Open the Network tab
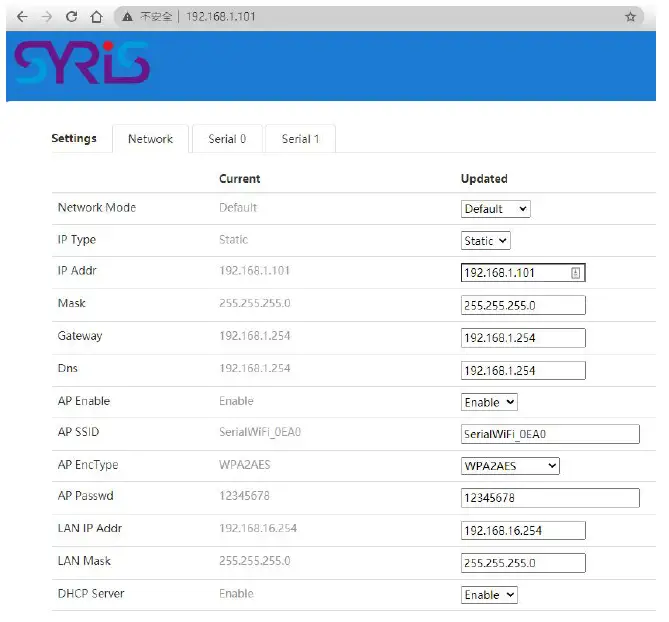Screen dimensions: 669x622 150,139
